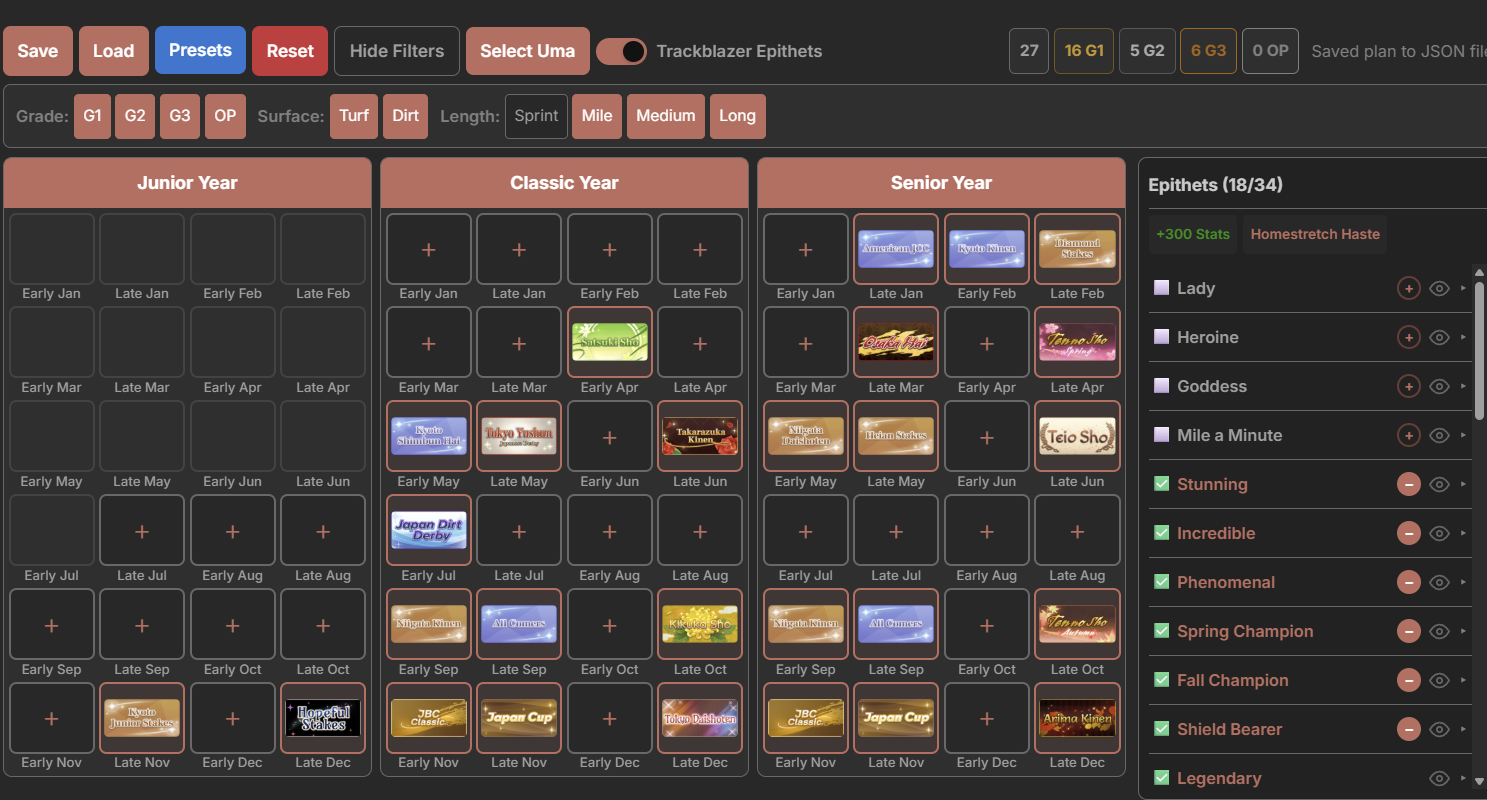Open the Osaka Hai race icon

(896, 342)
